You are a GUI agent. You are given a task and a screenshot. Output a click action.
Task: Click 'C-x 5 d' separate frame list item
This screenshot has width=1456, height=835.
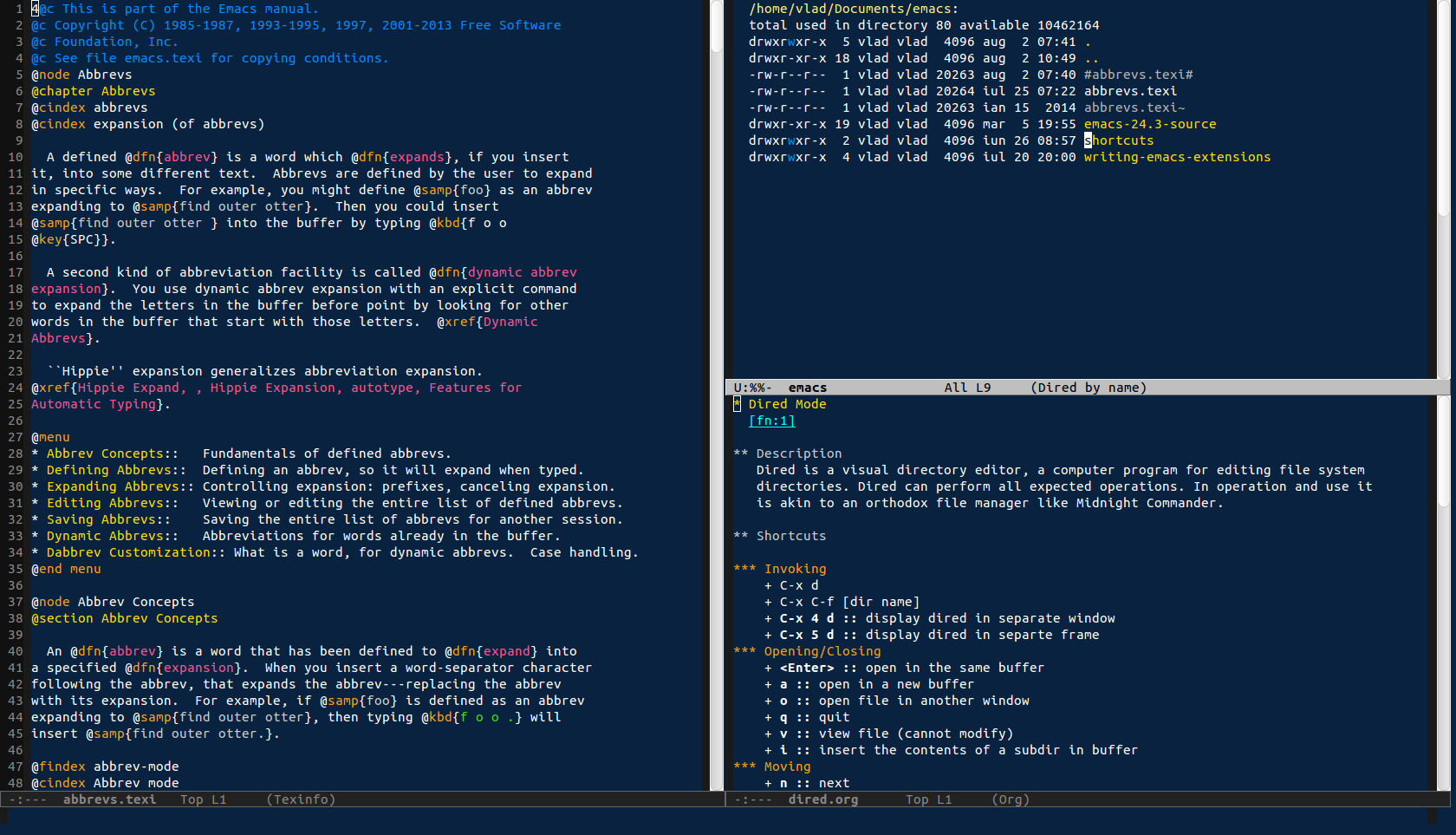pyautogui.click(x=932, y=635)
